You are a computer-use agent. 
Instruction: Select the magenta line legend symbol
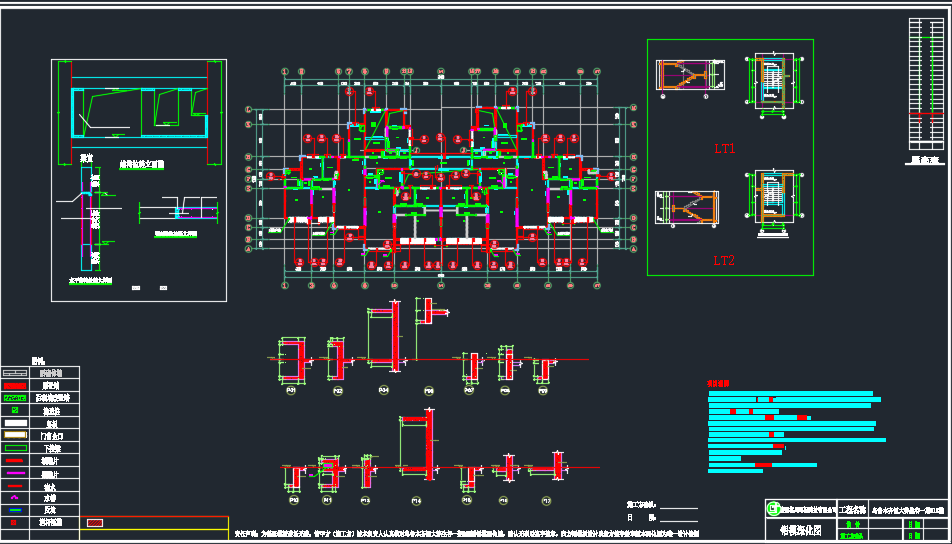point(15,473)
